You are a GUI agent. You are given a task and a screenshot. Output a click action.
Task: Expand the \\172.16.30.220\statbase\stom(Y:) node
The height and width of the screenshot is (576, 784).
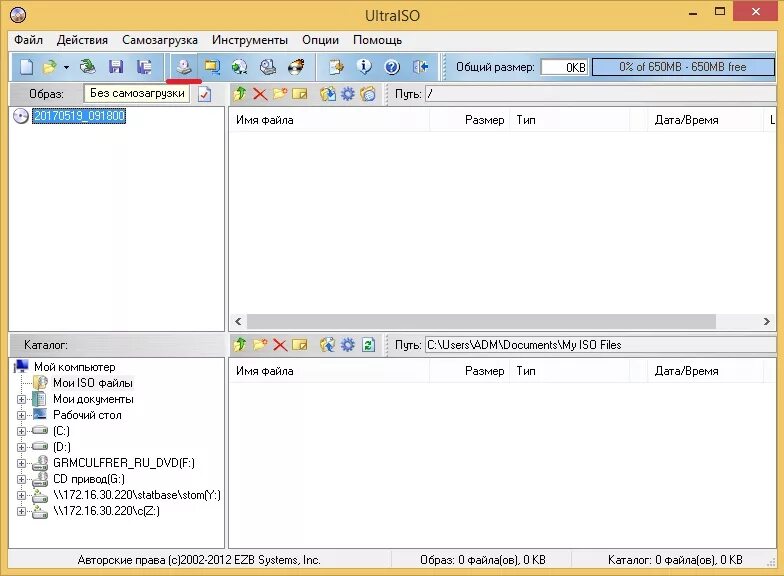pos(21,496)
